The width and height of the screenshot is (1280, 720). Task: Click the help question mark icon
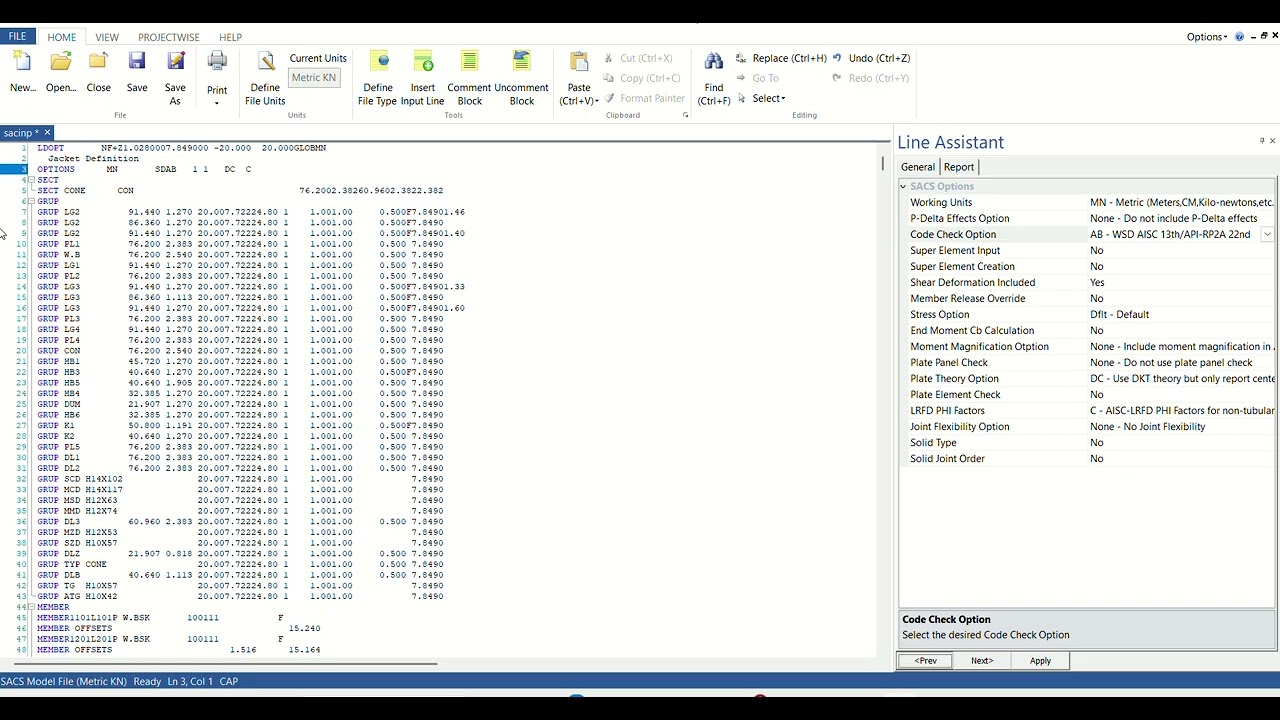point(1240,37)
